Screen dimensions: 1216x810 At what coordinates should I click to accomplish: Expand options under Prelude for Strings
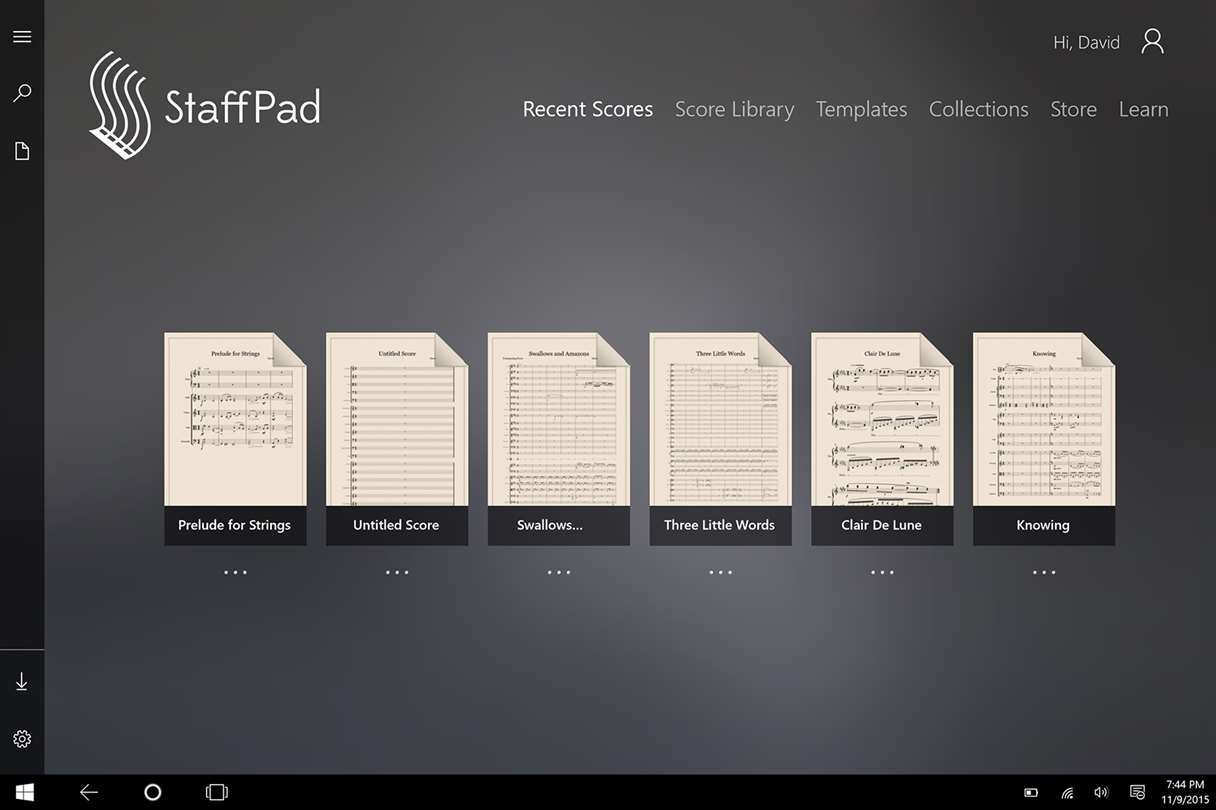(x=235, y=573)
